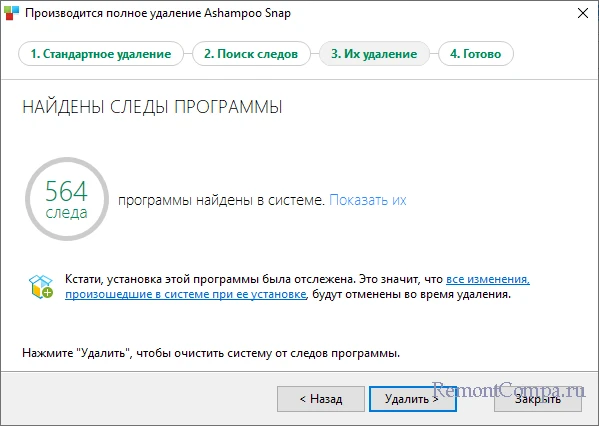The image size is (599, 426).
Task: Click the 'Закрыть' button
Action: tap(538, 399)
